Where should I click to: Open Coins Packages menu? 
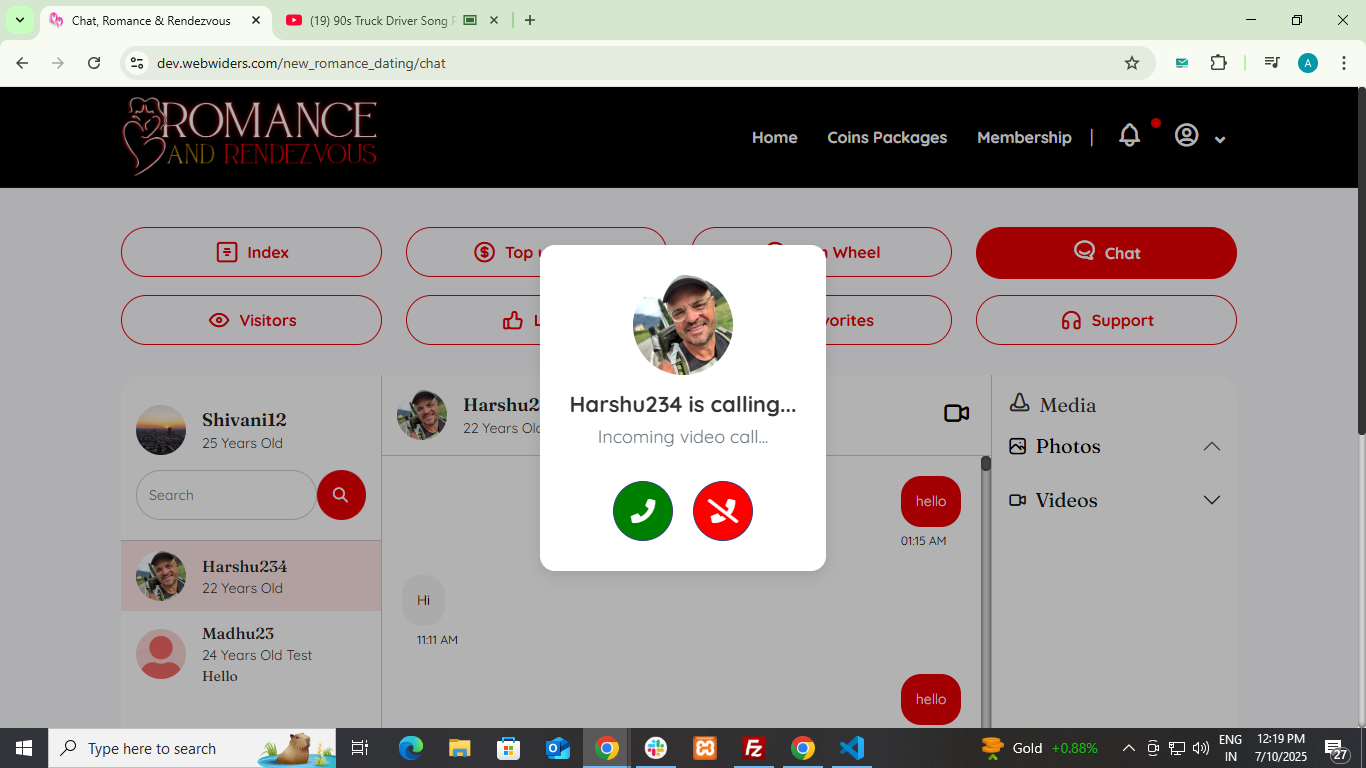[x=887, y=138]
